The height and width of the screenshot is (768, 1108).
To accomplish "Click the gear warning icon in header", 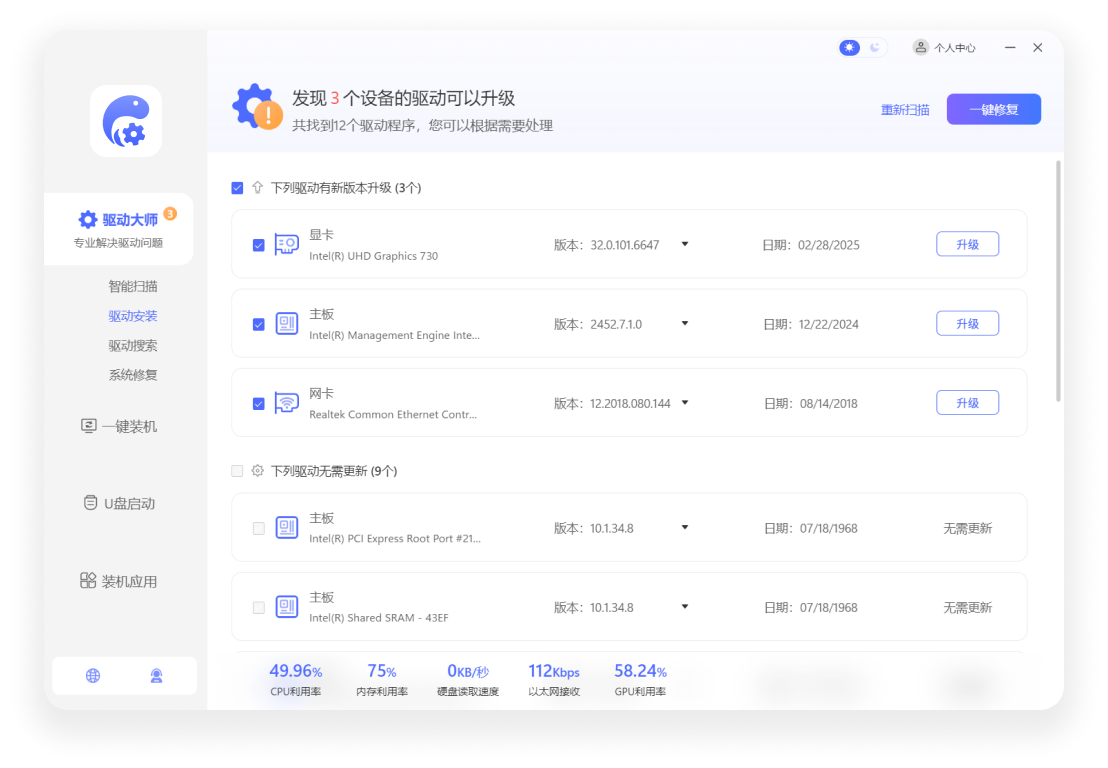I will coord(257,107).
